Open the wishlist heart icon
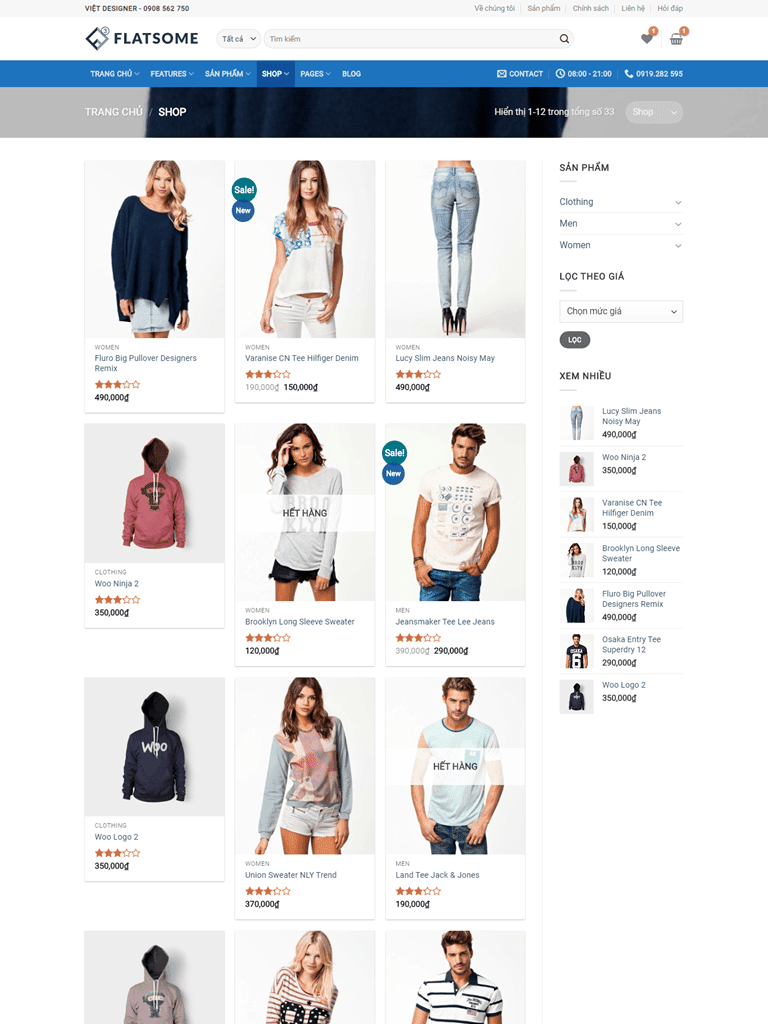768x1024 pixels. coord(647,39)
